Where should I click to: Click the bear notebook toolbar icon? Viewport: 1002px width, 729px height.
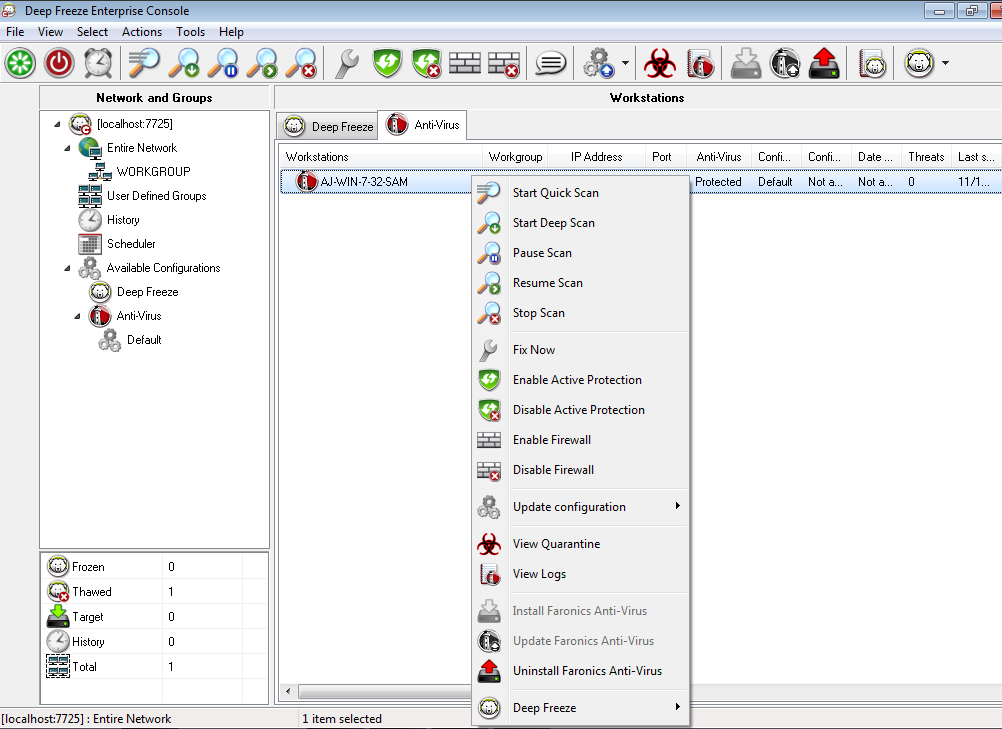[872, 63]
